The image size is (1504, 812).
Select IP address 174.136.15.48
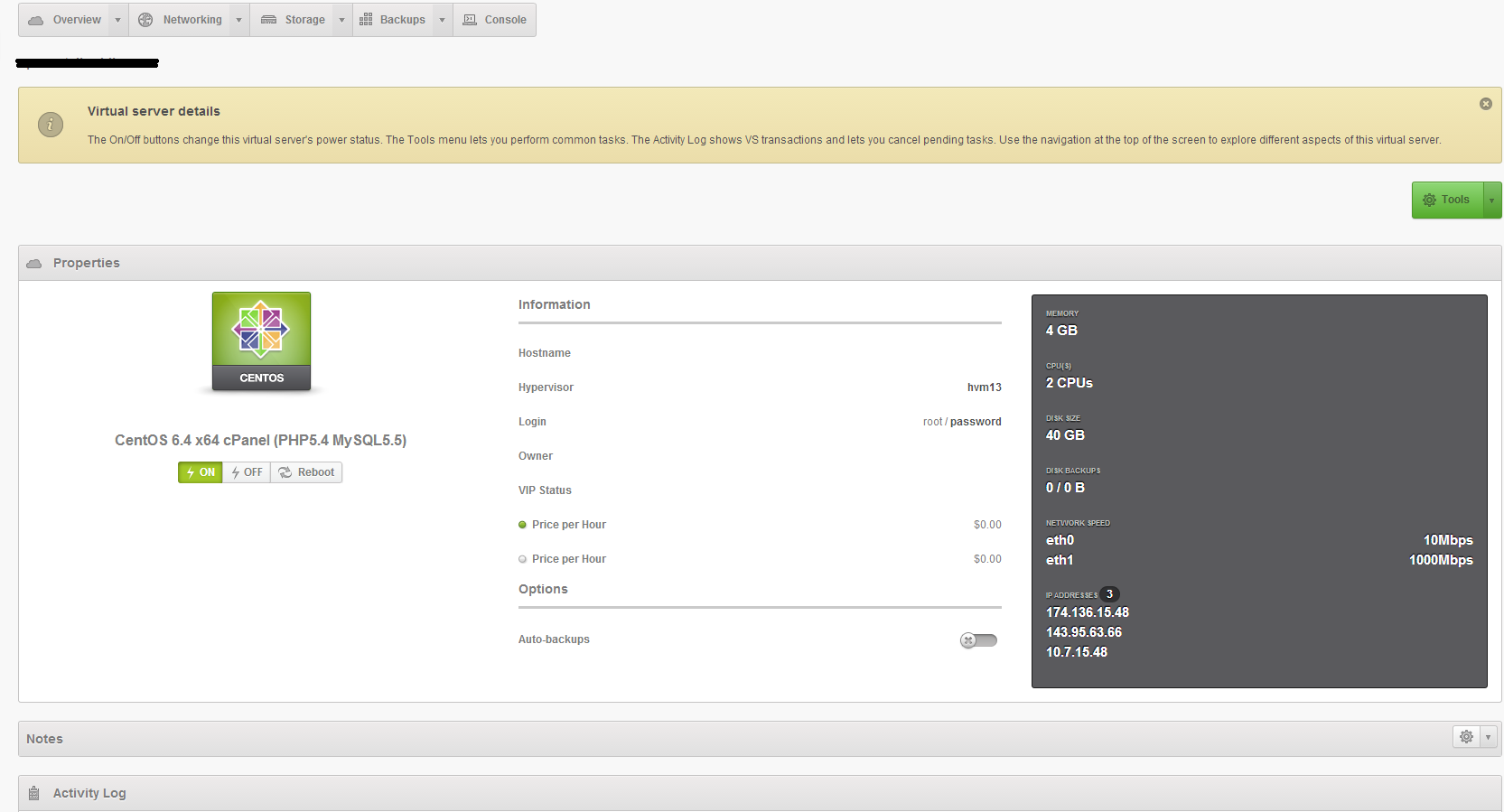[1088, 612]
